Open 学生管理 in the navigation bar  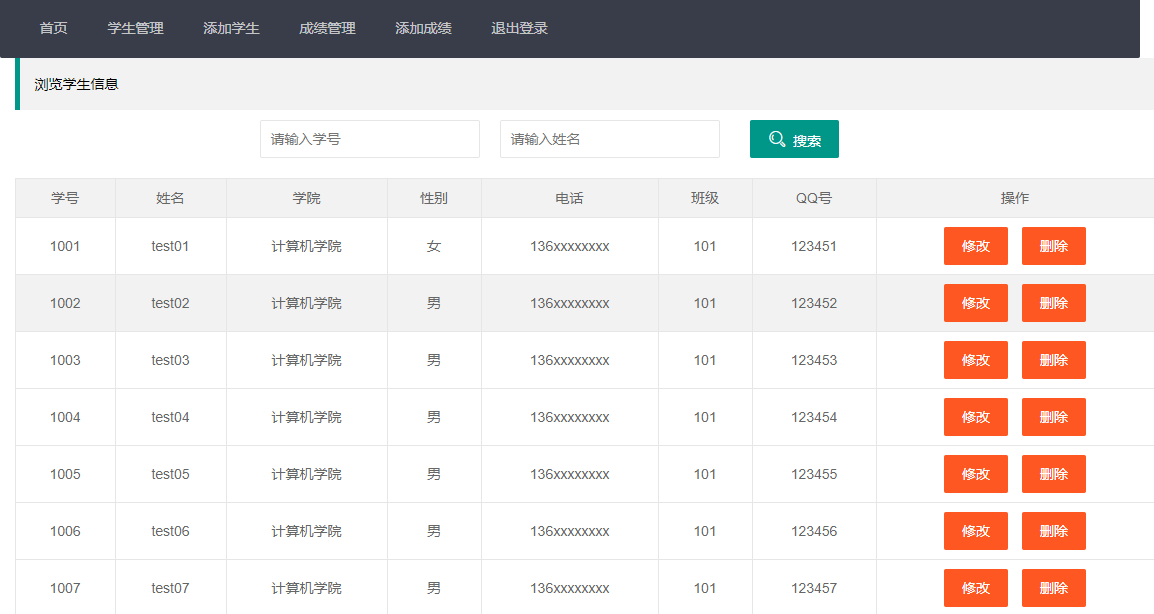[135, 28]
